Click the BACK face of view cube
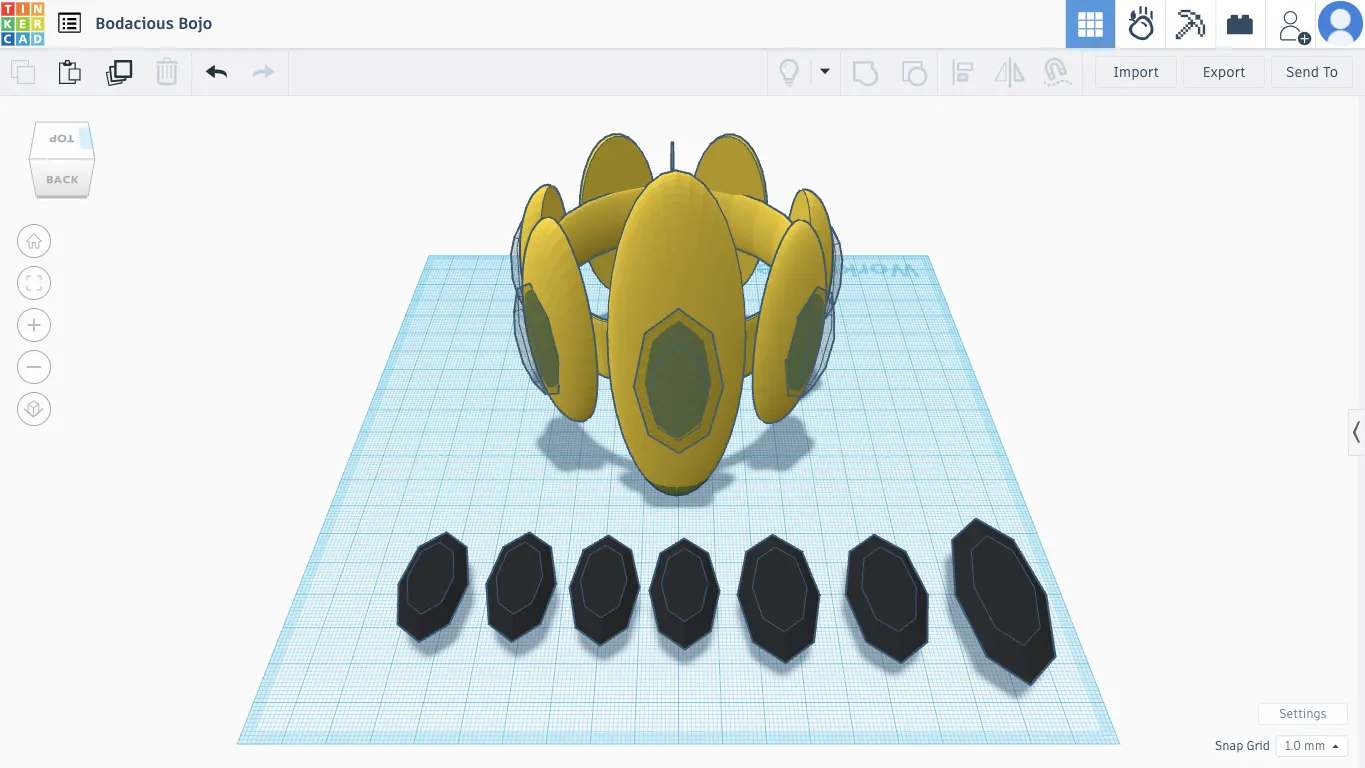Image resolution: width=1365 pixels, height=768 pixels. point(62,179)
